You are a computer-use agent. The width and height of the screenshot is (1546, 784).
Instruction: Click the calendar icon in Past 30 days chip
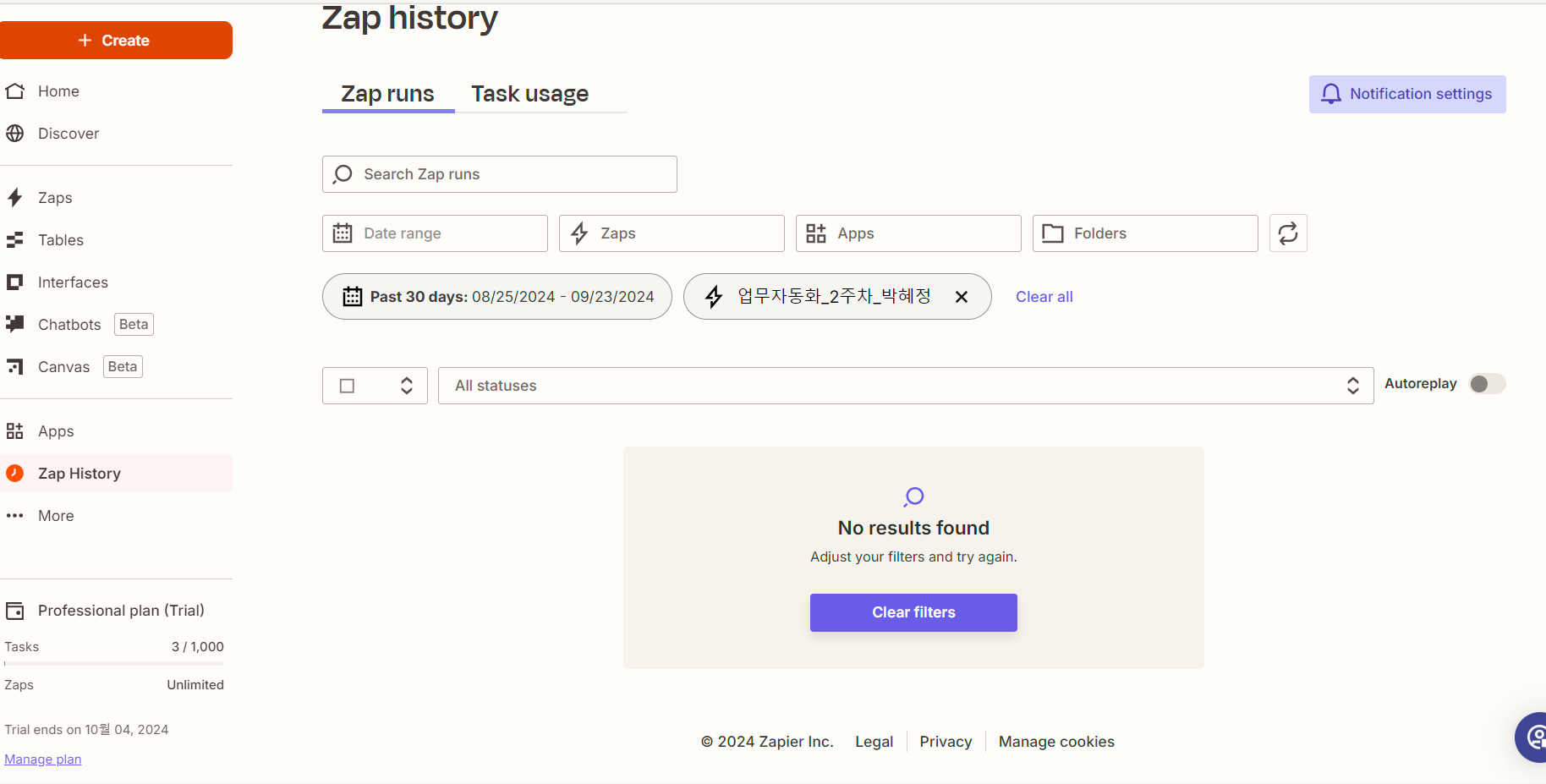pos(353,297)
